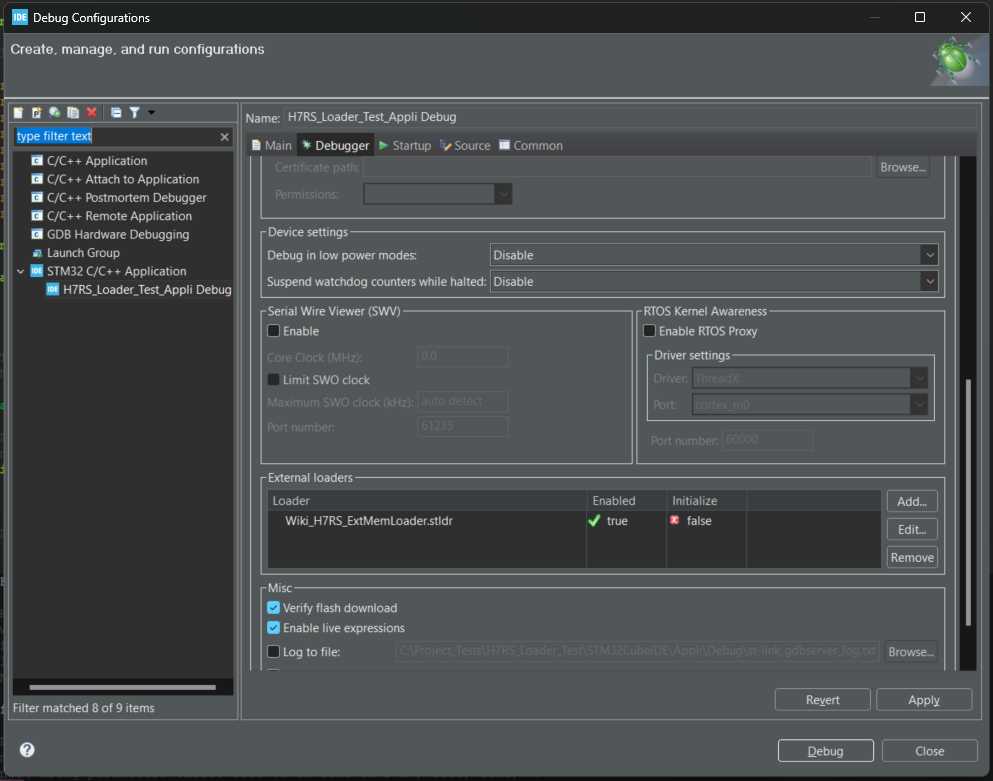Click the horizontal scrollbar under the configuration tree
This screenshot has height=781, width=993.
(122, 687)
